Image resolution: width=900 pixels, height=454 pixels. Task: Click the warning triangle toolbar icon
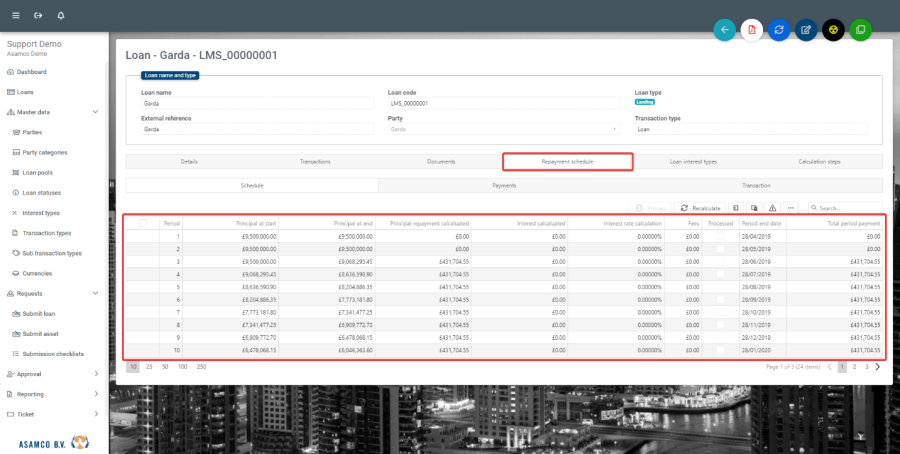[x=773, y=207]
